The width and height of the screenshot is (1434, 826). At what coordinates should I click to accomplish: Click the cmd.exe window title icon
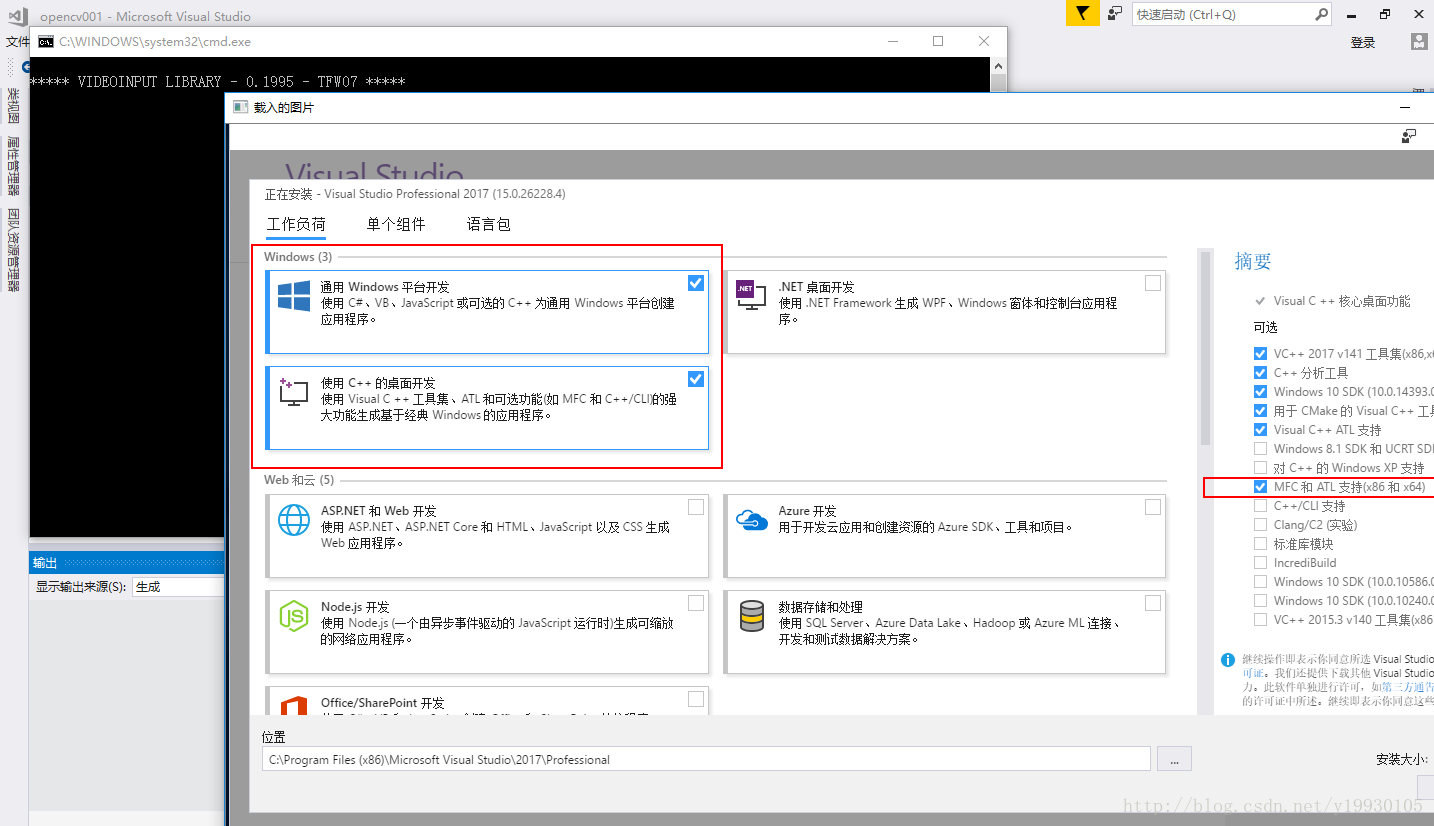pyautogui.click(x=45, y=41)
